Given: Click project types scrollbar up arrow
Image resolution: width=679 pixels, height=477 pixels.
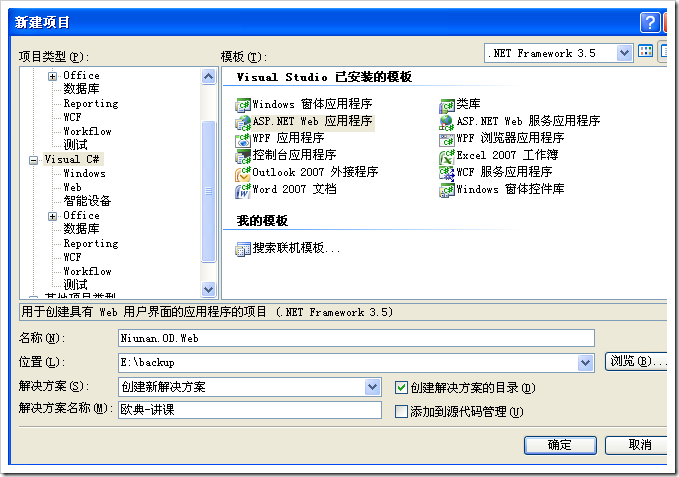Looking at the screenshot, I should [209, 77].
